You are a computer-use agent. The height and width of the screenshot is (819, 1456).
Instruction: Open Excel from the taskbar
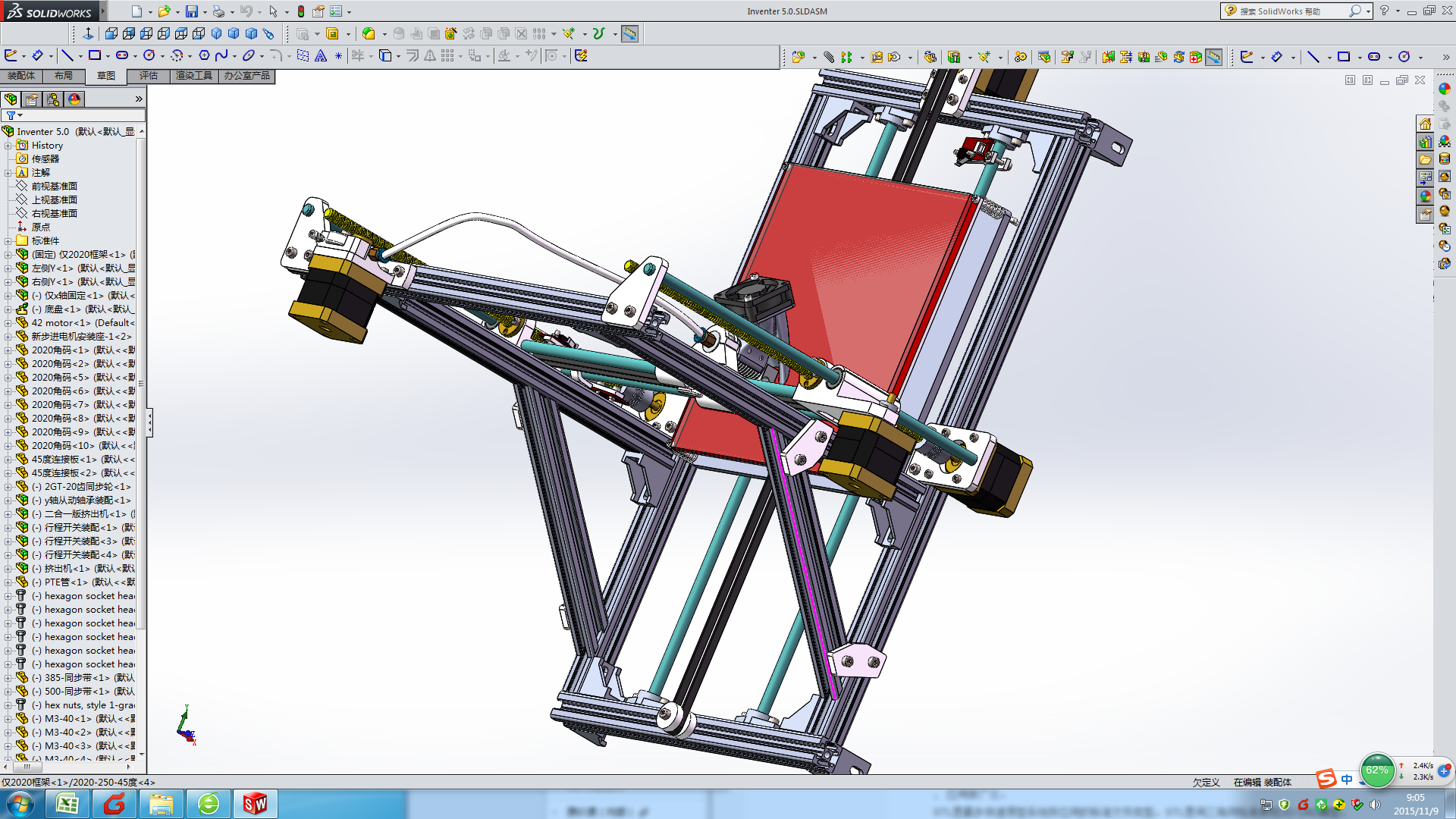click(x=67, y=804)
